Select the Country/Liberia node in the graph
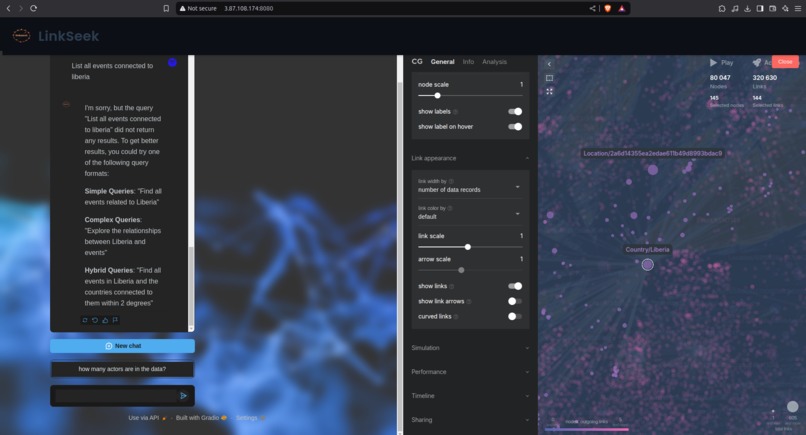Viewport: 806px width, 435px height. coord(647,264)
